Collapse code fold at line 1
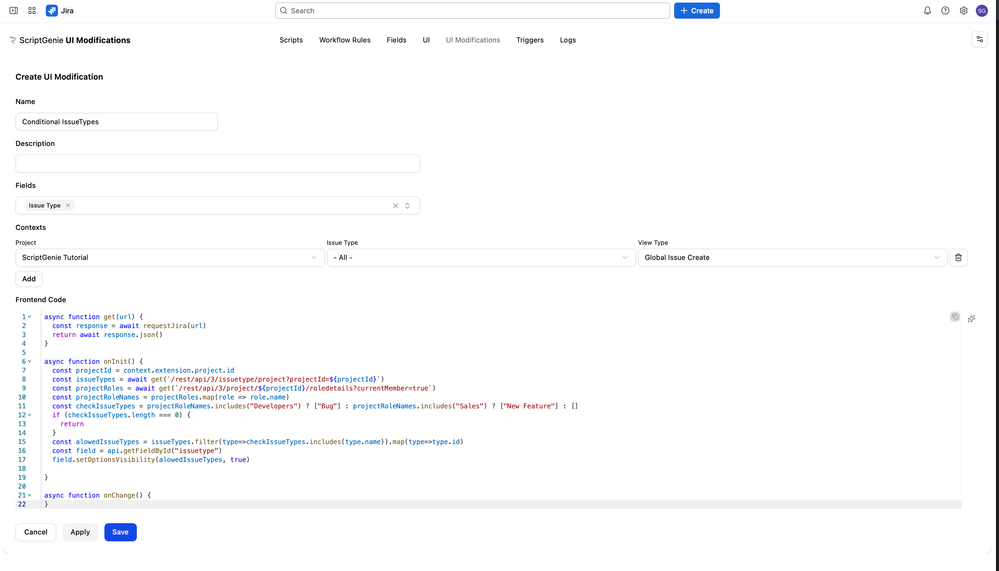This screenshot has width=999, height=571. coord(29,317)
